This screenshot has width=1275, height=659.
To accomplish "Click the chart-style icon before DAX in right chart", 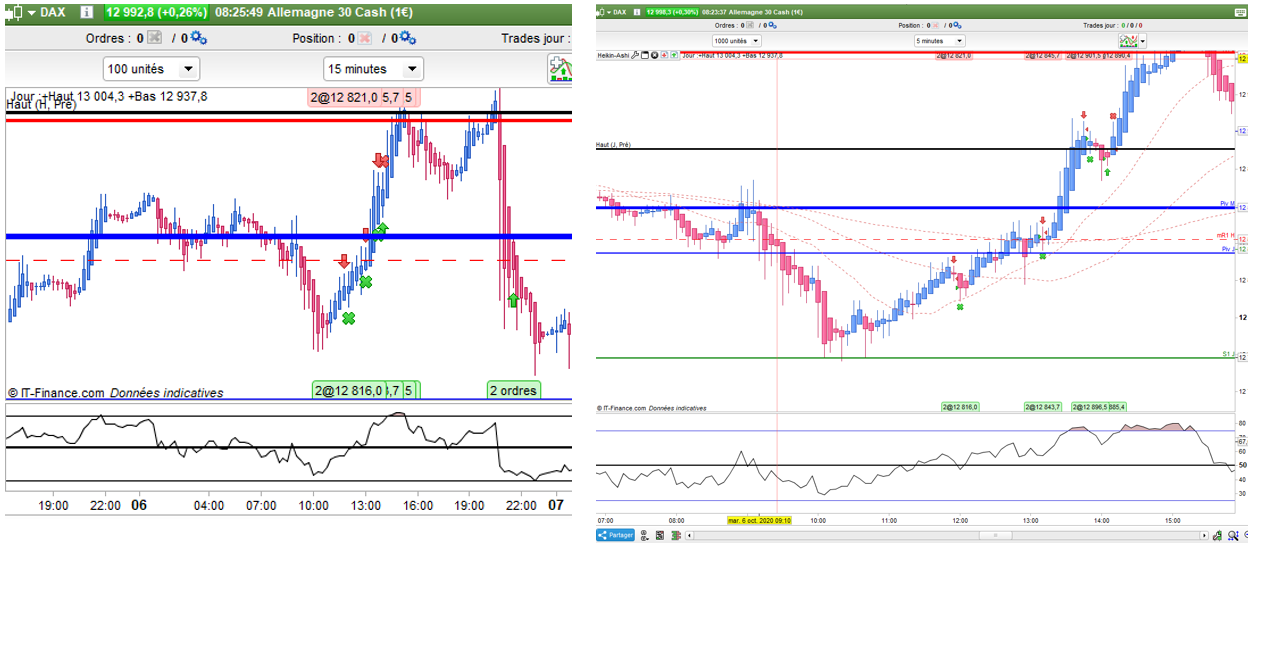I will pyautogui.click(x=601, y=12).
